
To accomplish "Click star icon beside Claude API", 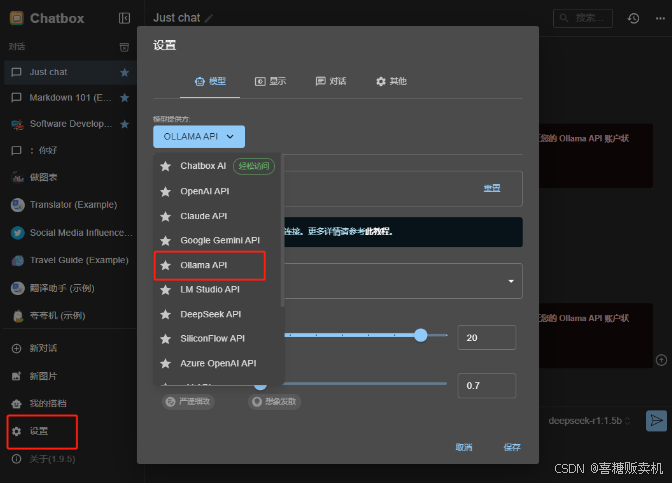I will (x=165, y=216).
